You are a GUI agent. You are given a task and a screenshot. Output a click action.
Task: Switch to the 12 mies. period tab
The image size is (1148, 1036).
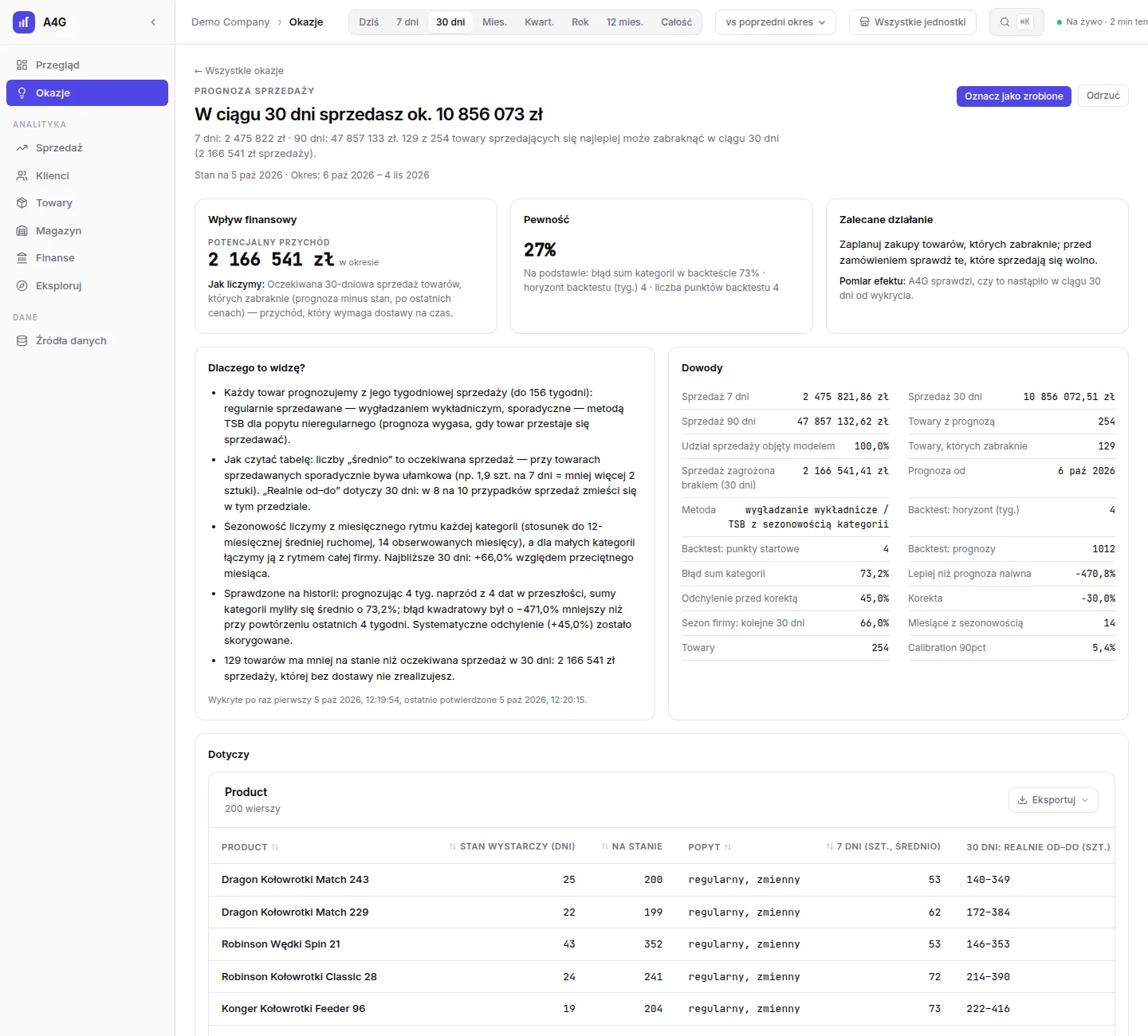tap(625, 22)
